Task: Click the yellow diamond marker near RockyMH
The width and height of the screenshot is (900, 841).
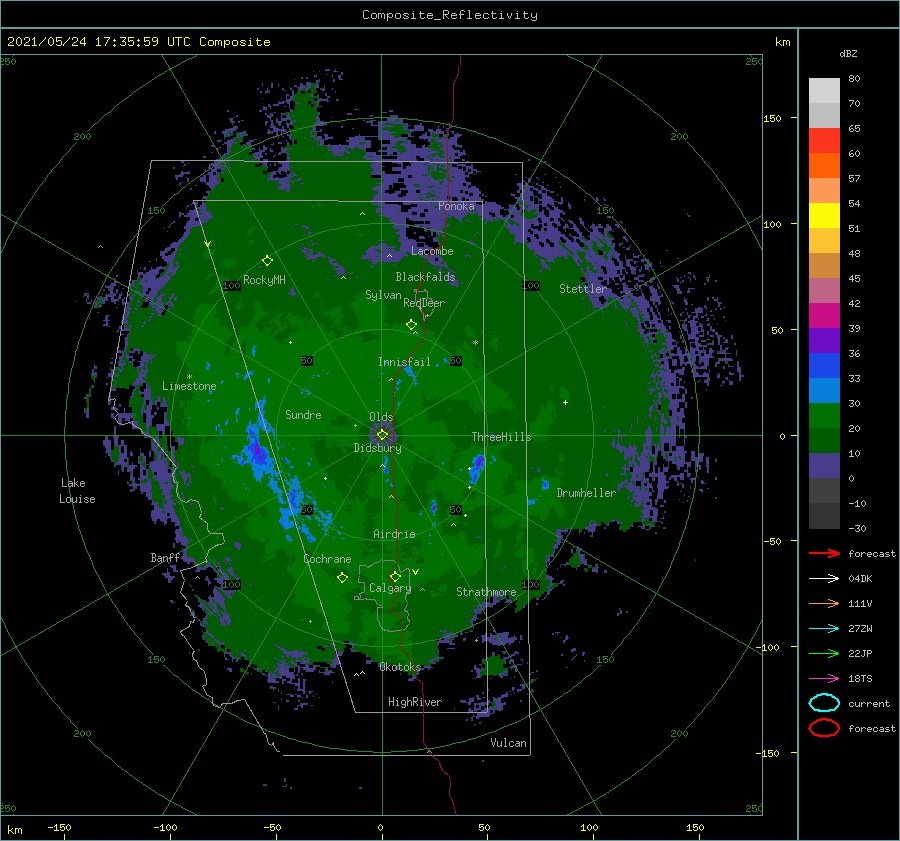Action: click(x=267, y=261)
